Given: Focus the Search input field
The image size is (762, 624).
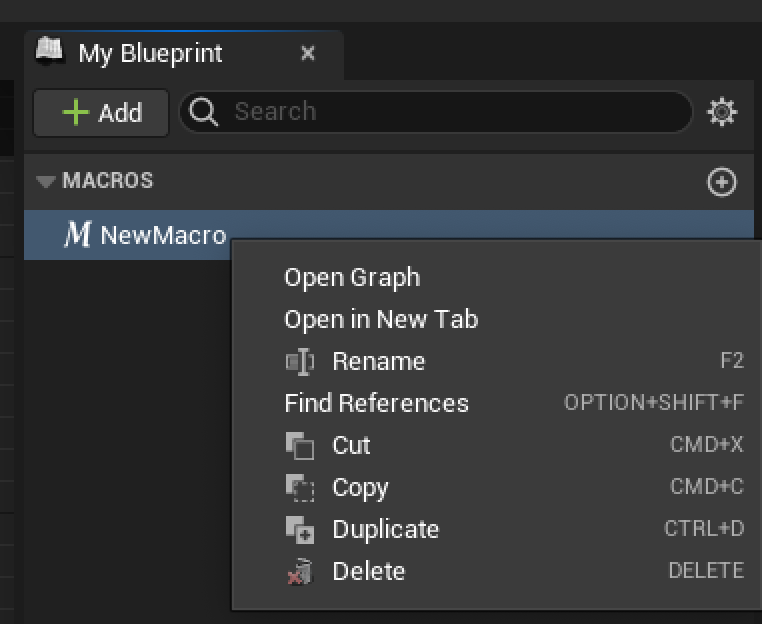Looking at the screenshot, I should pyautogui.click(x=450, y=112).
